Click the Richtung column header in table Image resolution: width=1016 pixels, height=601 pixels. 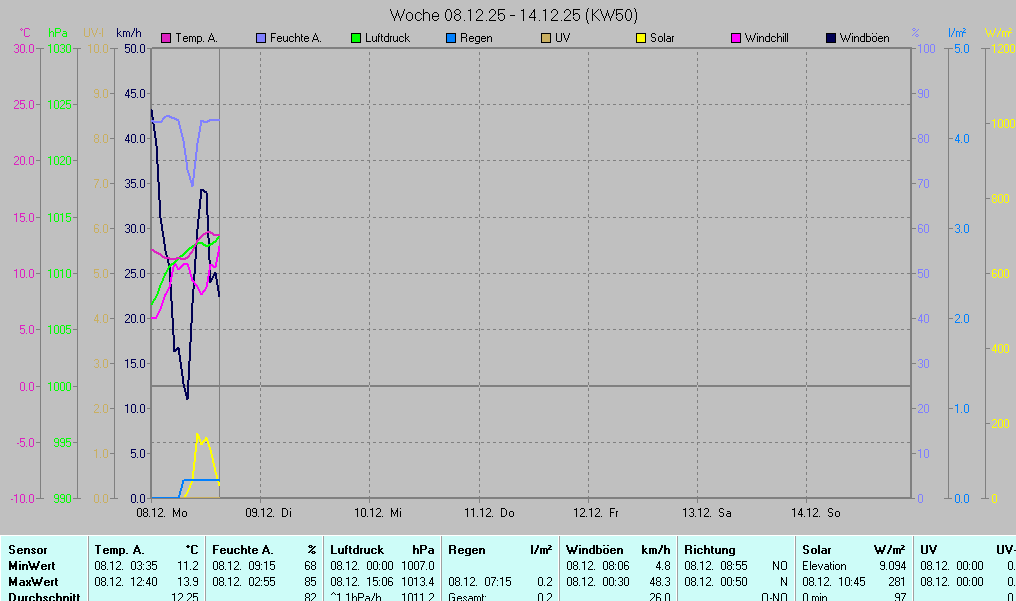[x=710, y=549]
